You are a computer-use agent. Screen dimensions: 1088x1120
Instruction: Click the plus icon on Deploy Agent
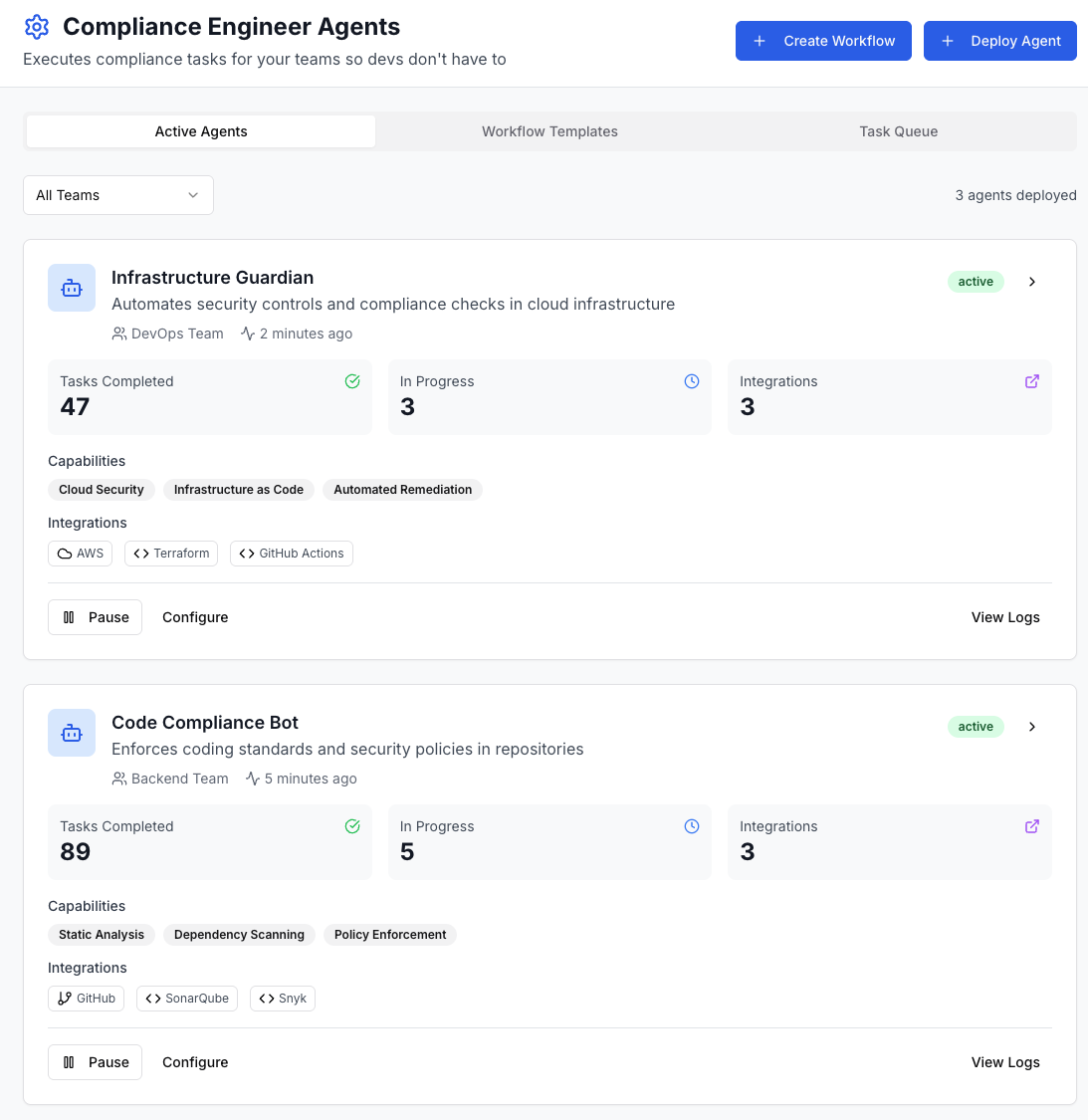pyautogui.click(x=948, y=42)
